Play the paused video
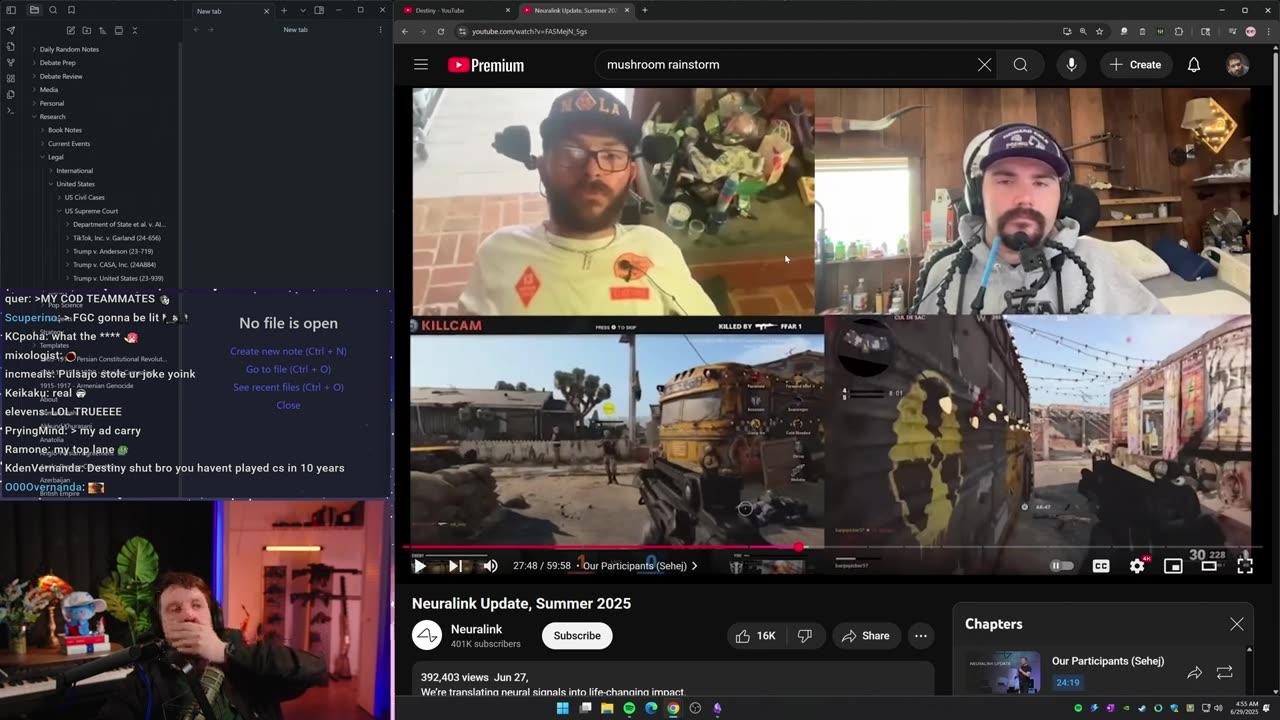 (419, 566)
